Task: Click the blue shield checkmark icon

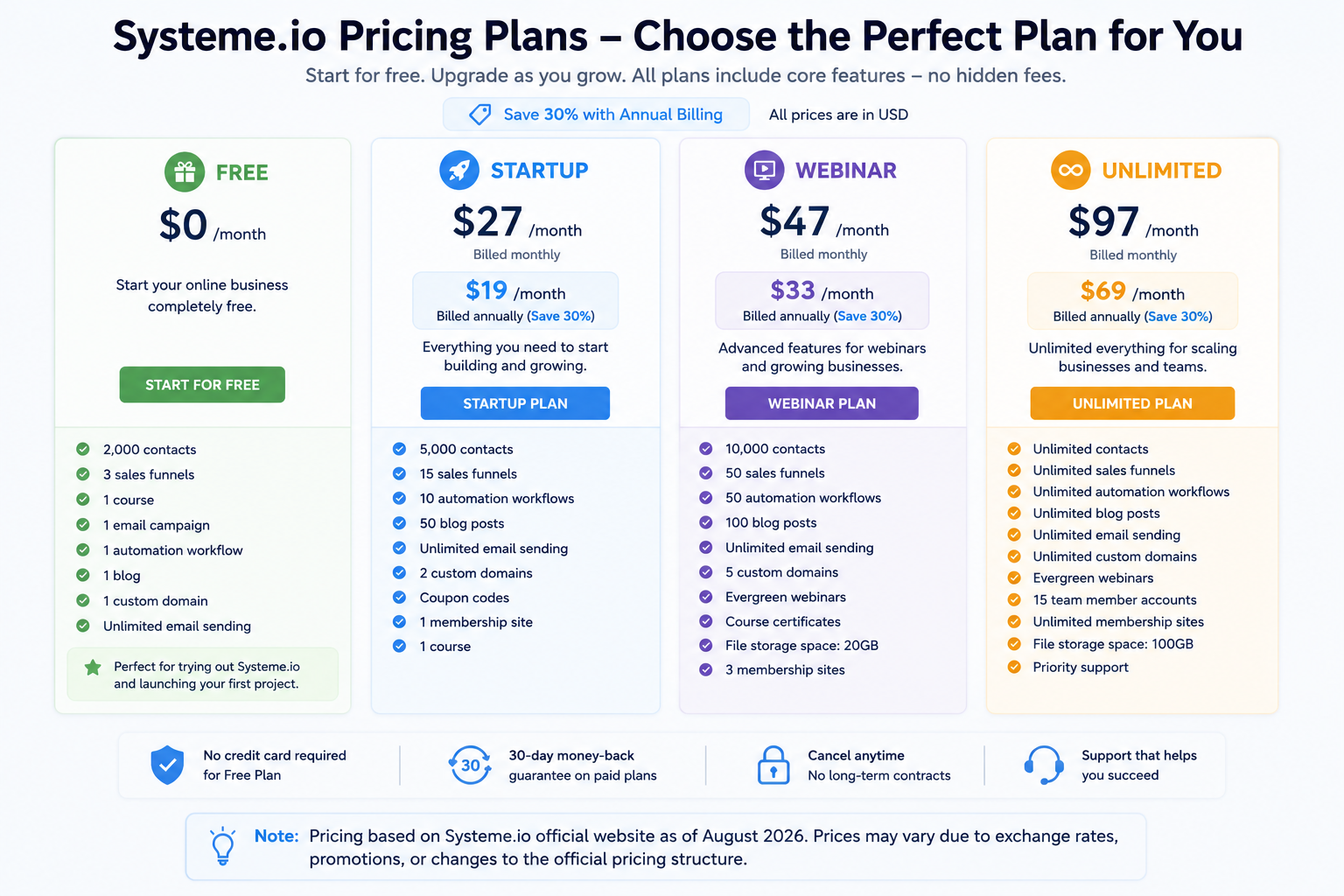Action: (167, 765)
